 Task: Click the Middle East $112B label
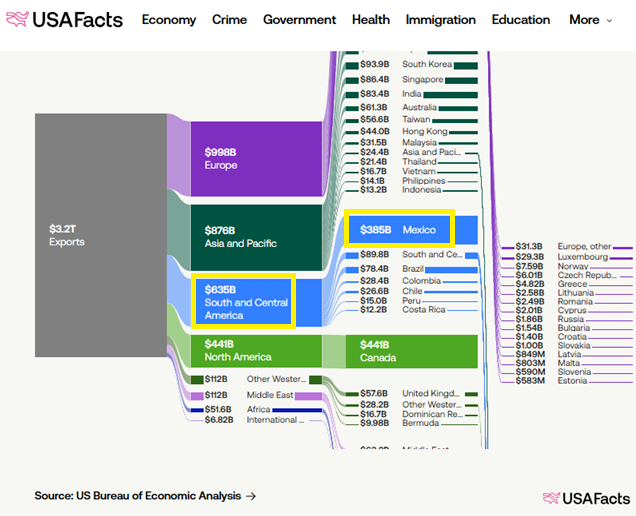[x=249, y=395]
